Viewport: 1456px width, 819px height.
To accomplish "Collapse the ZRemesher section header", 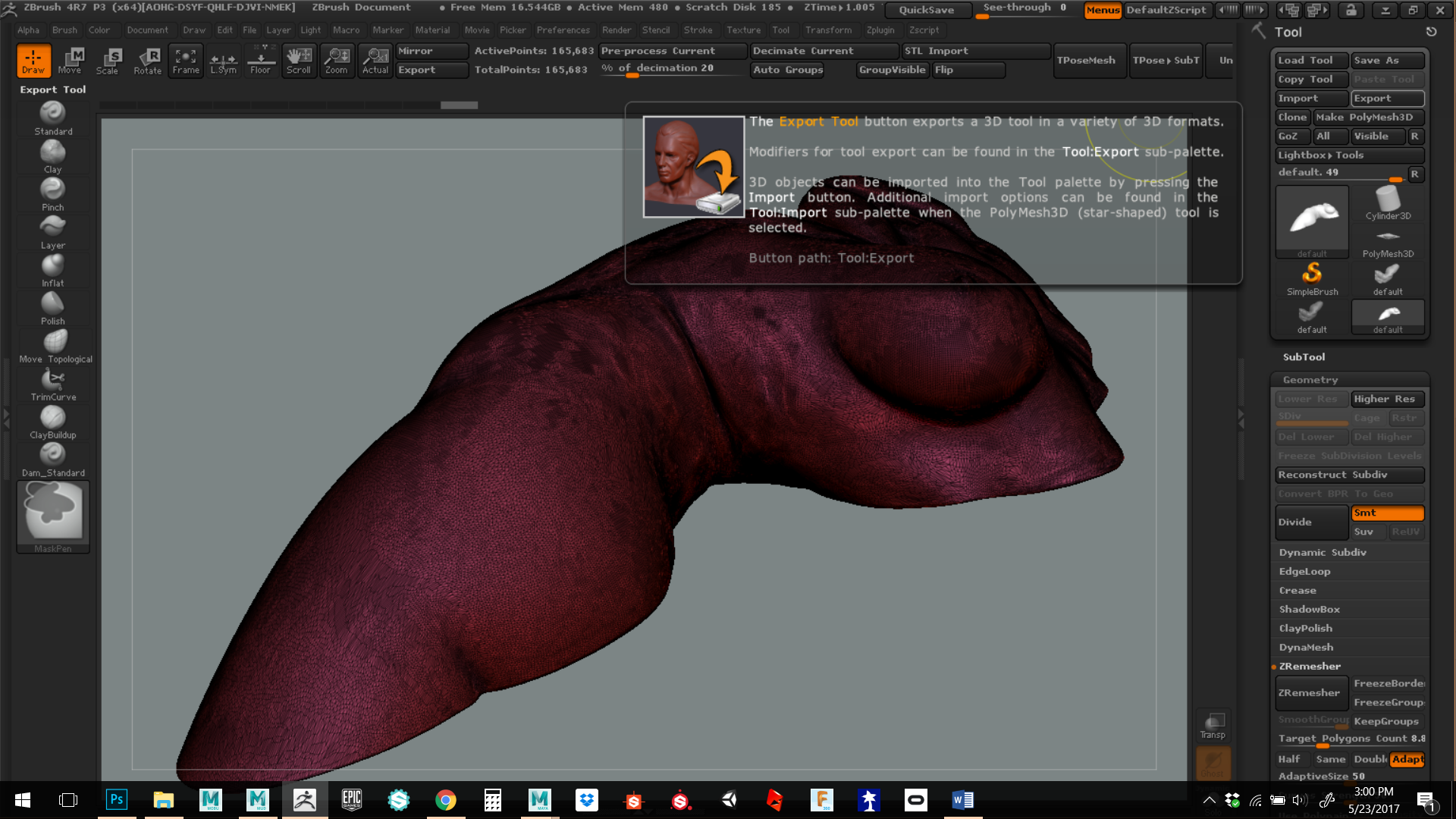I will [1310, 667].
